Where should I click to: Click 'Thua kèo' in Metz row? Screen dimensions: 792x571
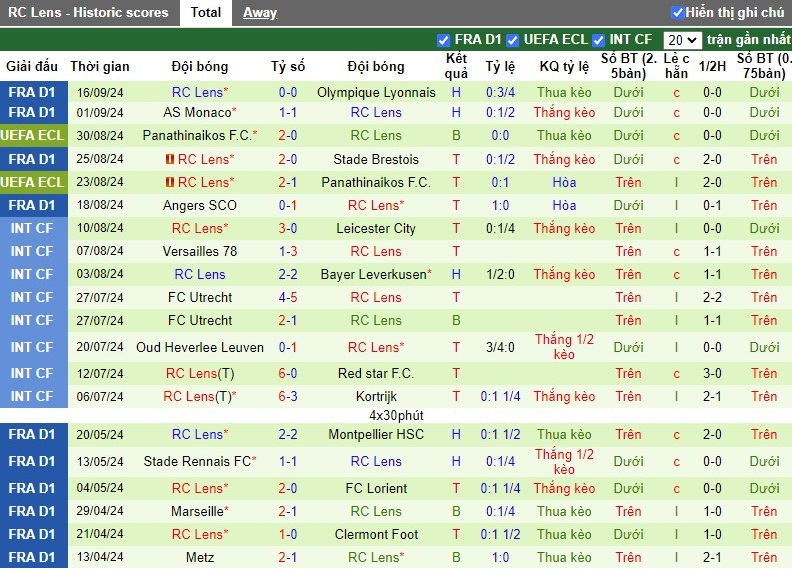click(x=564, y=557)
